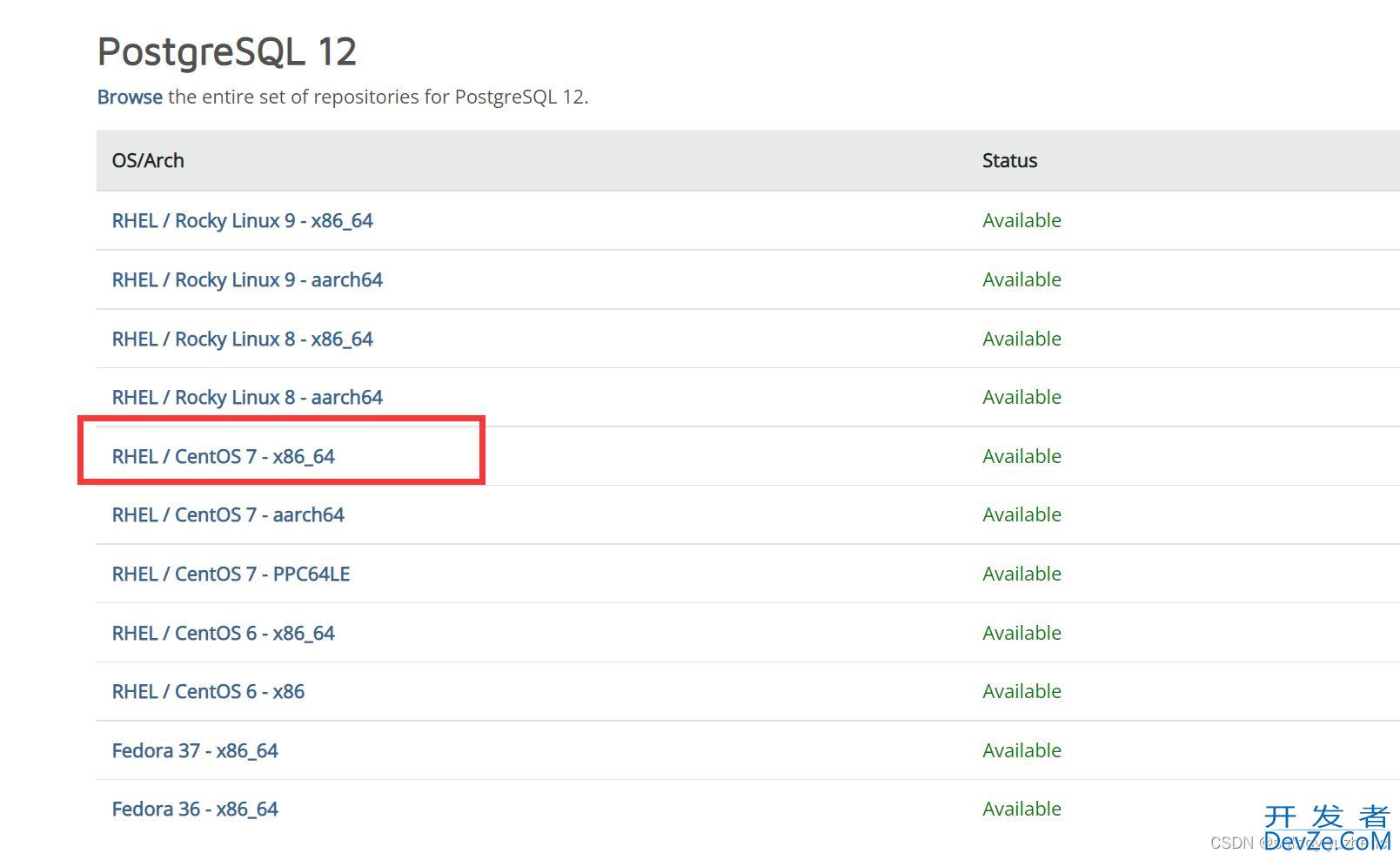Screen dimensions: 1400x860
Task: Select RHEL / CentOS 7 - x86_64 repository
Action: [x=223, y=456]
